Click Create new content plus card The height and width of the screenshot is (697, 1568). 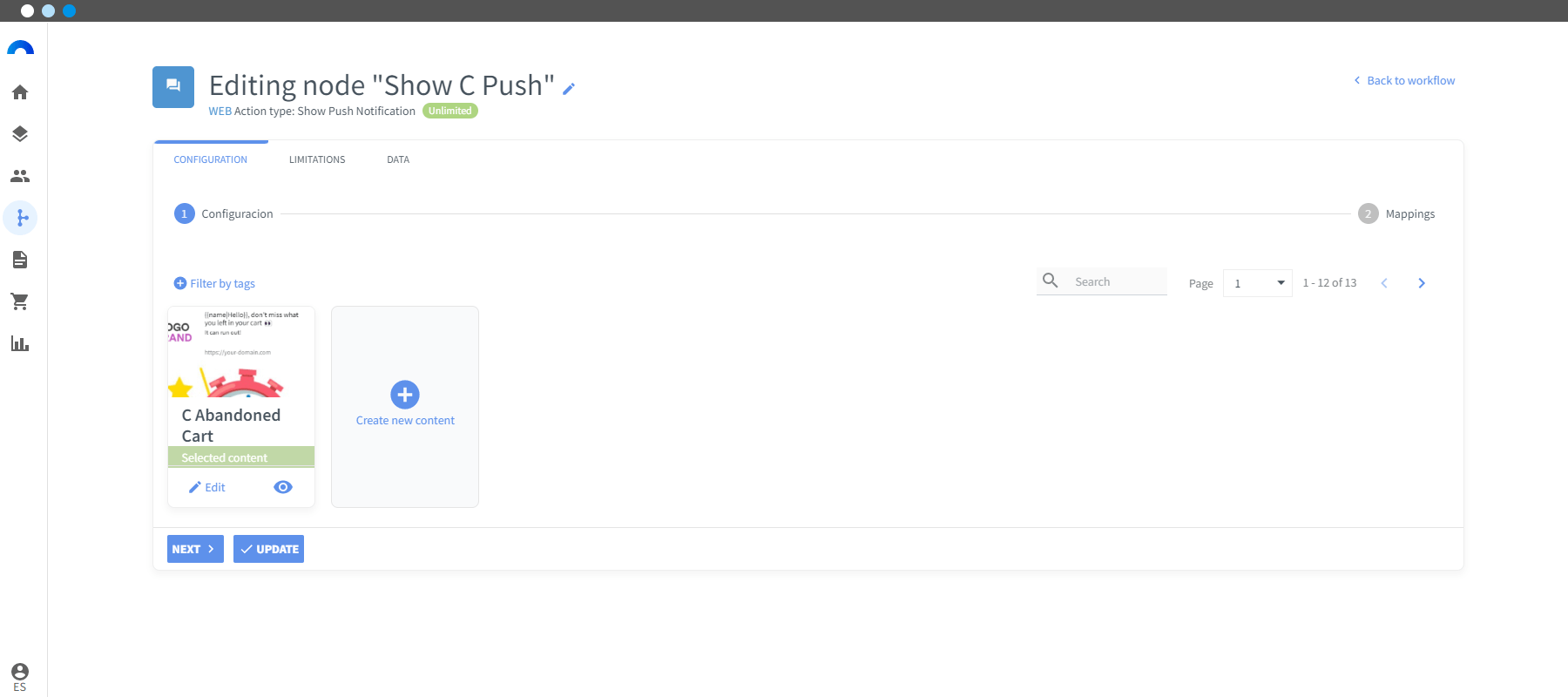pyautogui.click(x=405, y=406)
